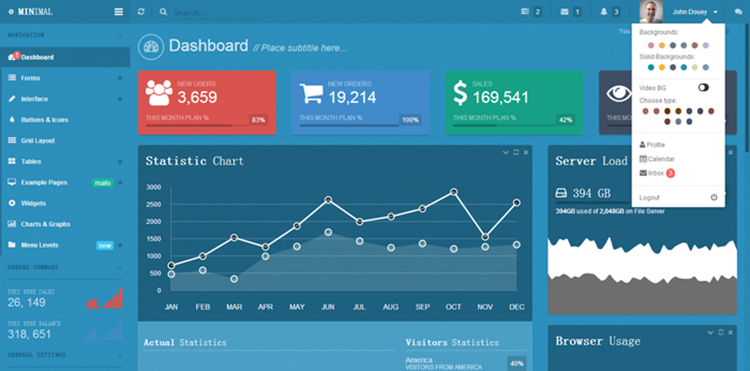
Task: Click the eye icon on the dark card
Action: [619, 93]
